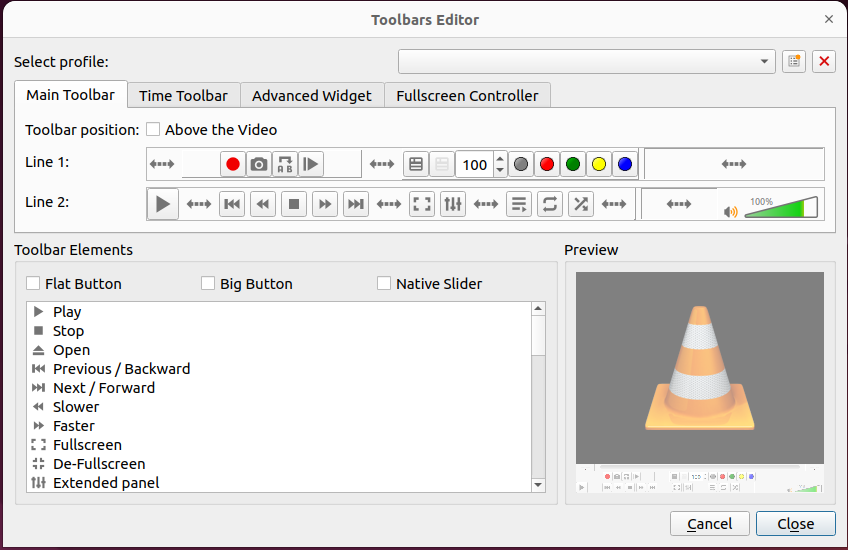848x550 pixels.
Task: Select the Extended panel list item
Action: tap(279, 482)
